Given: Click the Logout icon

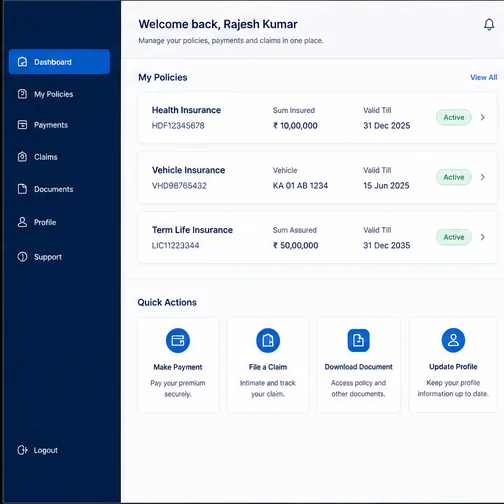Looking at the screenshot, I should (x=22, y=450).
